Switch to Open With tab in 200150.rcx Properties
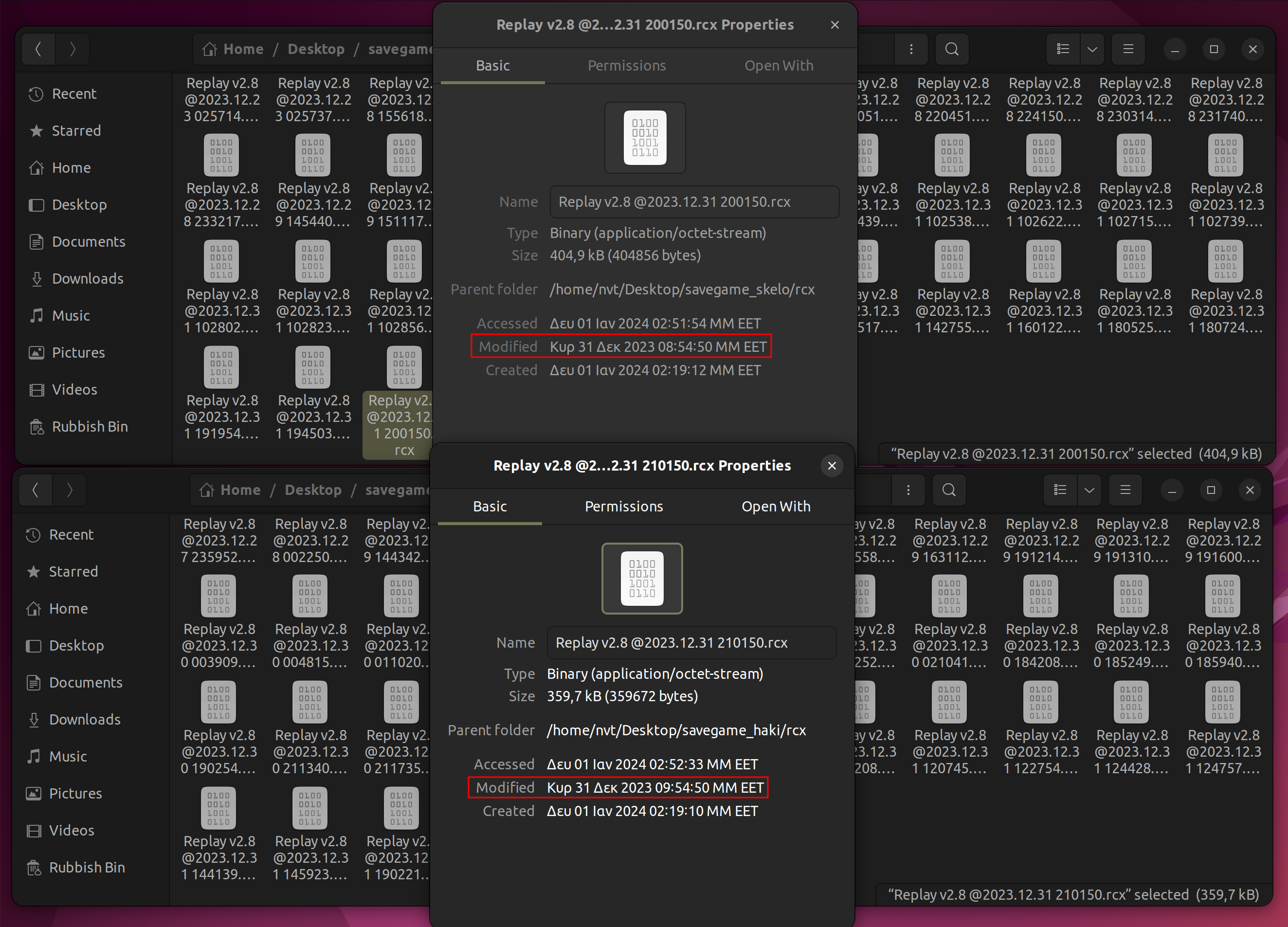This screenshot has height=927, width=1288. point(779,65)
